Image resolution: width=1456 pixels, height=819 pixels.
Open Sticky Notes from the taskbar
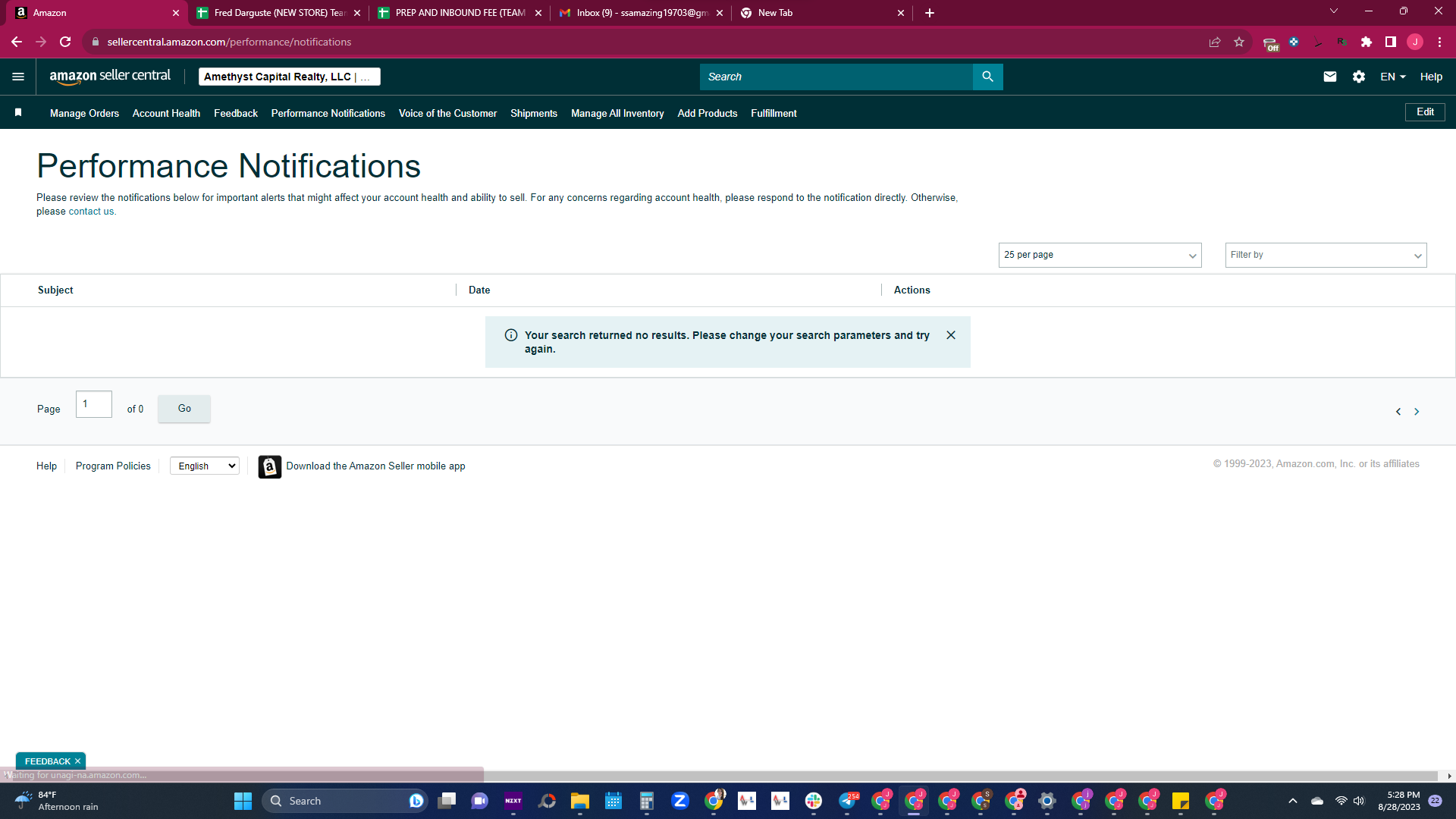pyautogui.click(x=1181, y=801)
